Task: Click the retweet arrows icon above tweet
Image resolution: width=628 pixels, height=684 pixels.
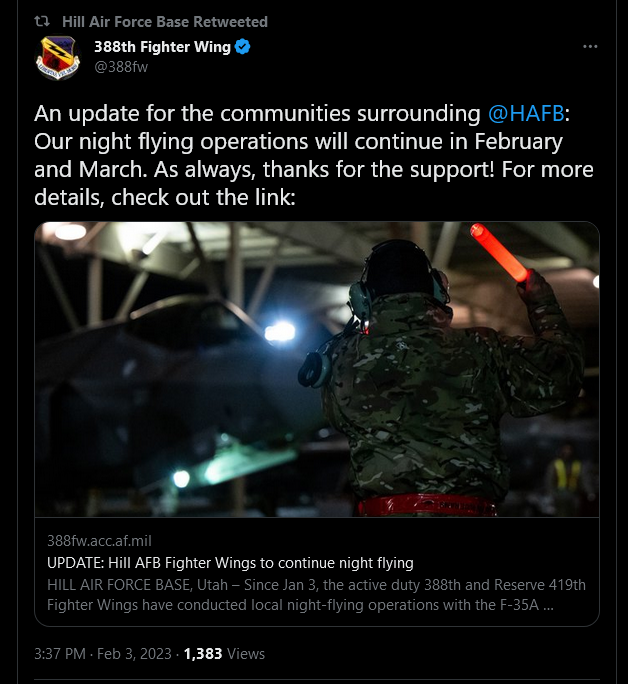Action: 42,21
